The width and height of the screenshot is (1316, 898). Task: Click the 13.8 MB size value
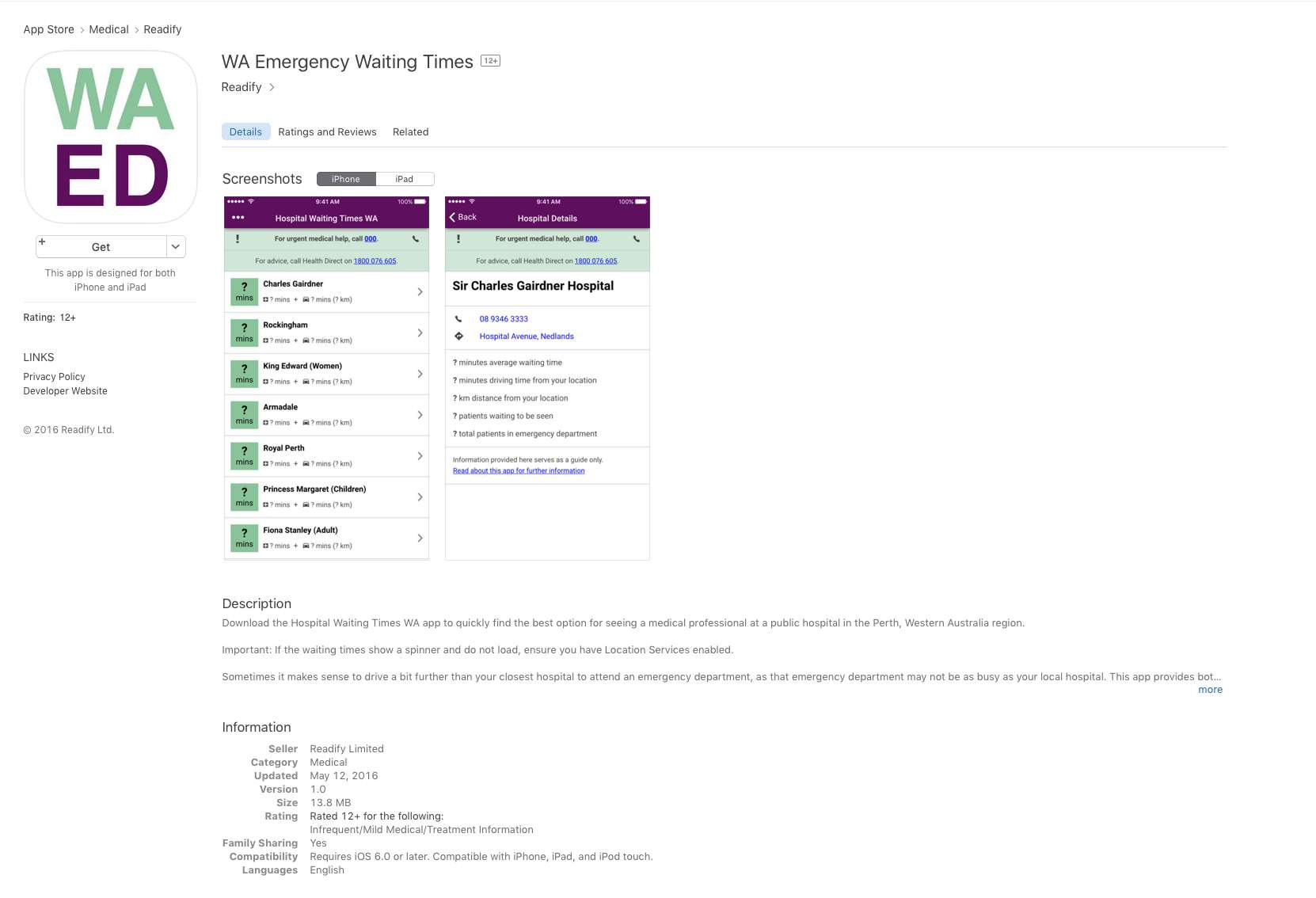point(330,803)
